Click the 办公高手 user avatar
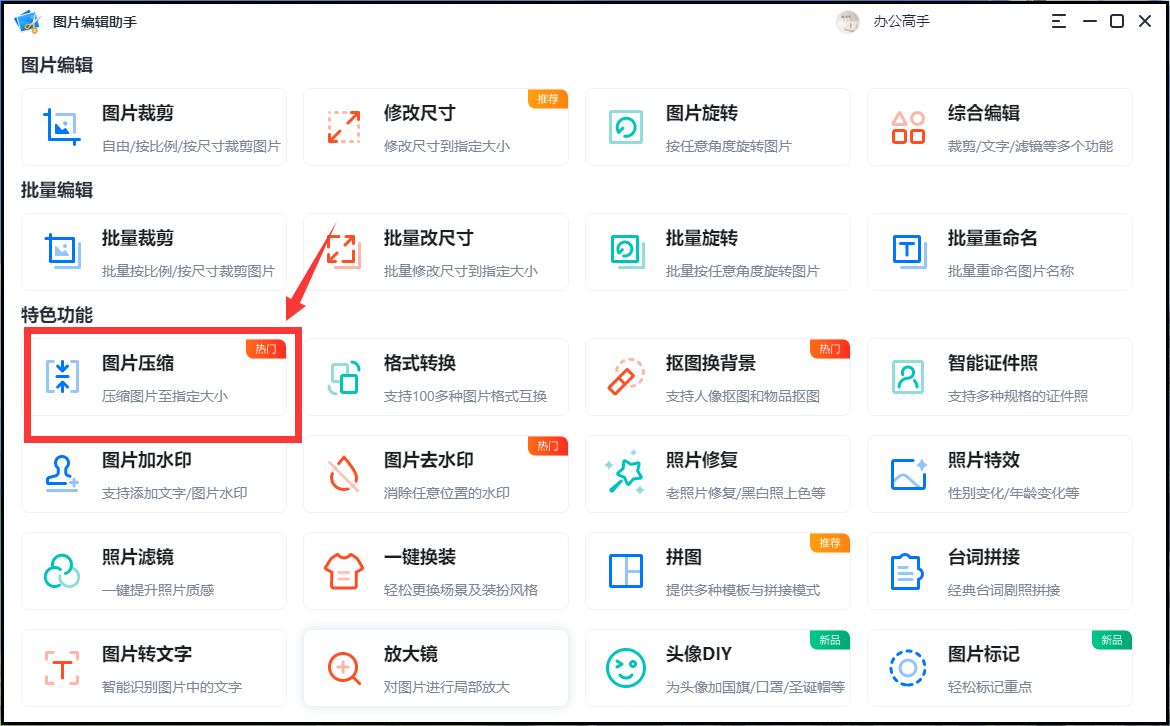This screenshot has width=1170, height=726. click(847, 21)
